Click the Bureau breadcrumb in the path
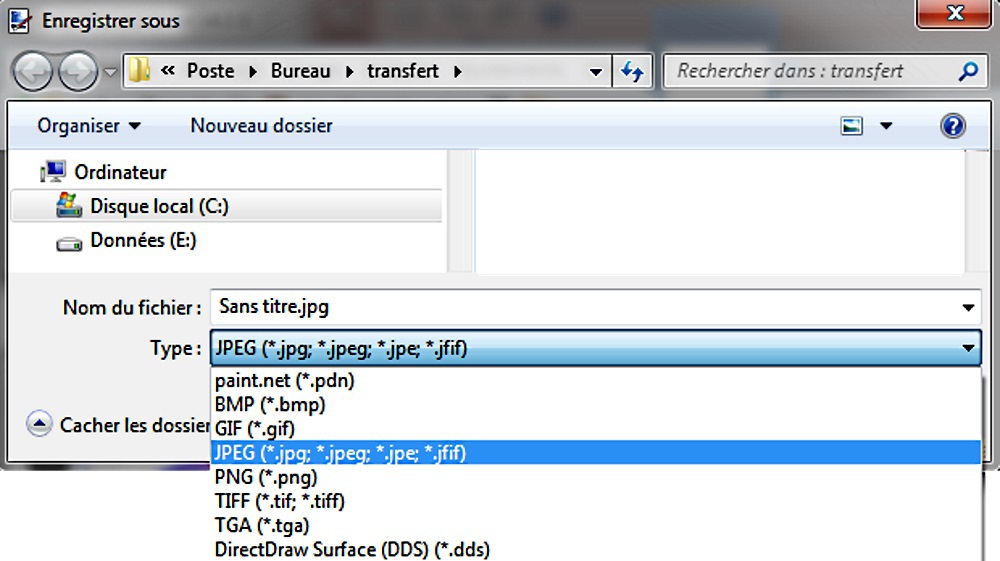1000x561 pixels. click(x=300, y=71)
